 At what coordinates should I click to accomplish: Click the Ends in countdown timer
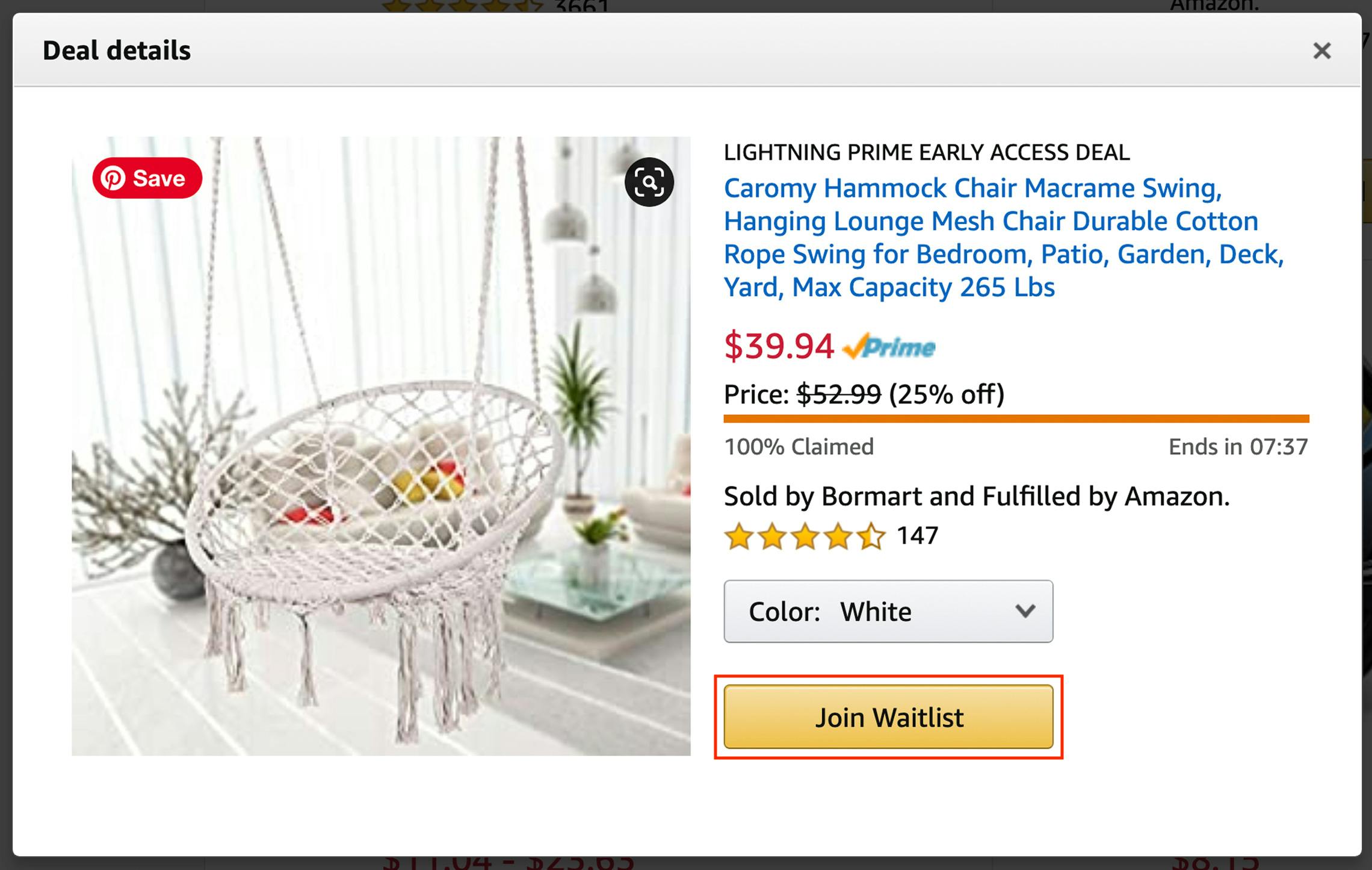point(1238,447)
